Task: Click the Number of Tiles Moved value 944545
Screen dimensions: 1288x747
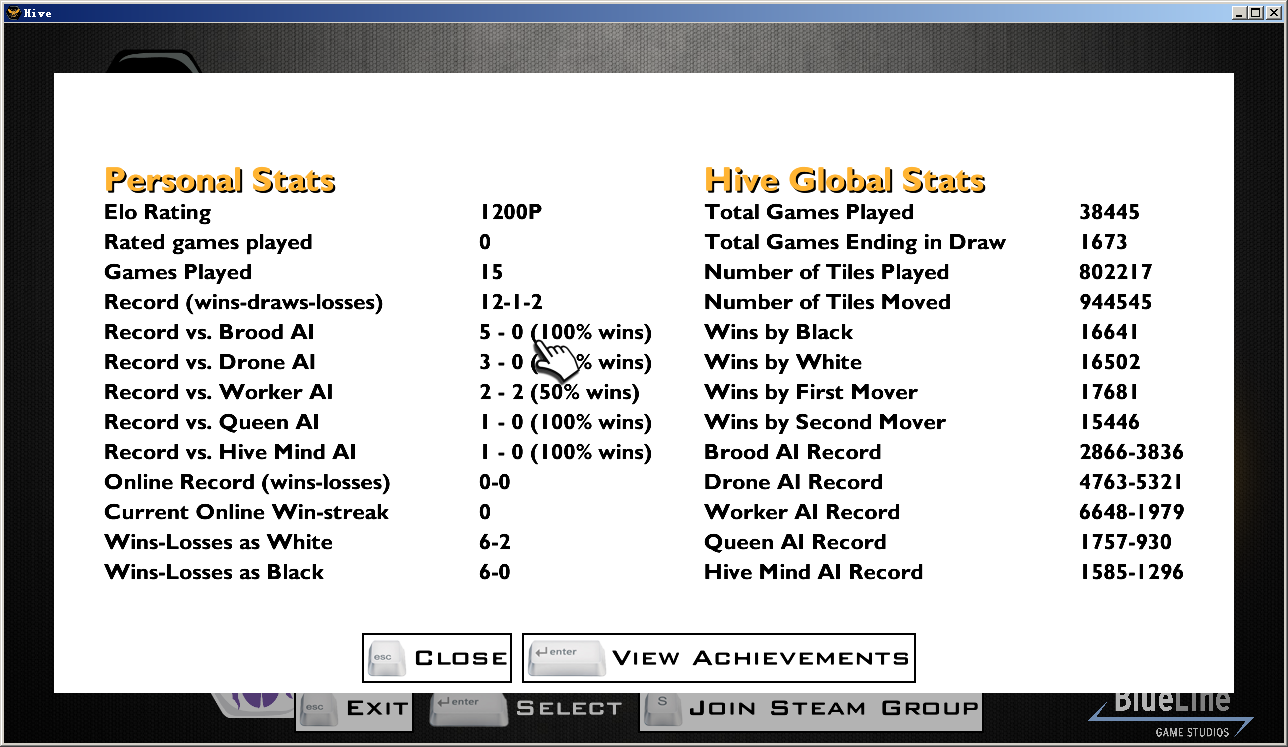Action: pos(1116,302)
